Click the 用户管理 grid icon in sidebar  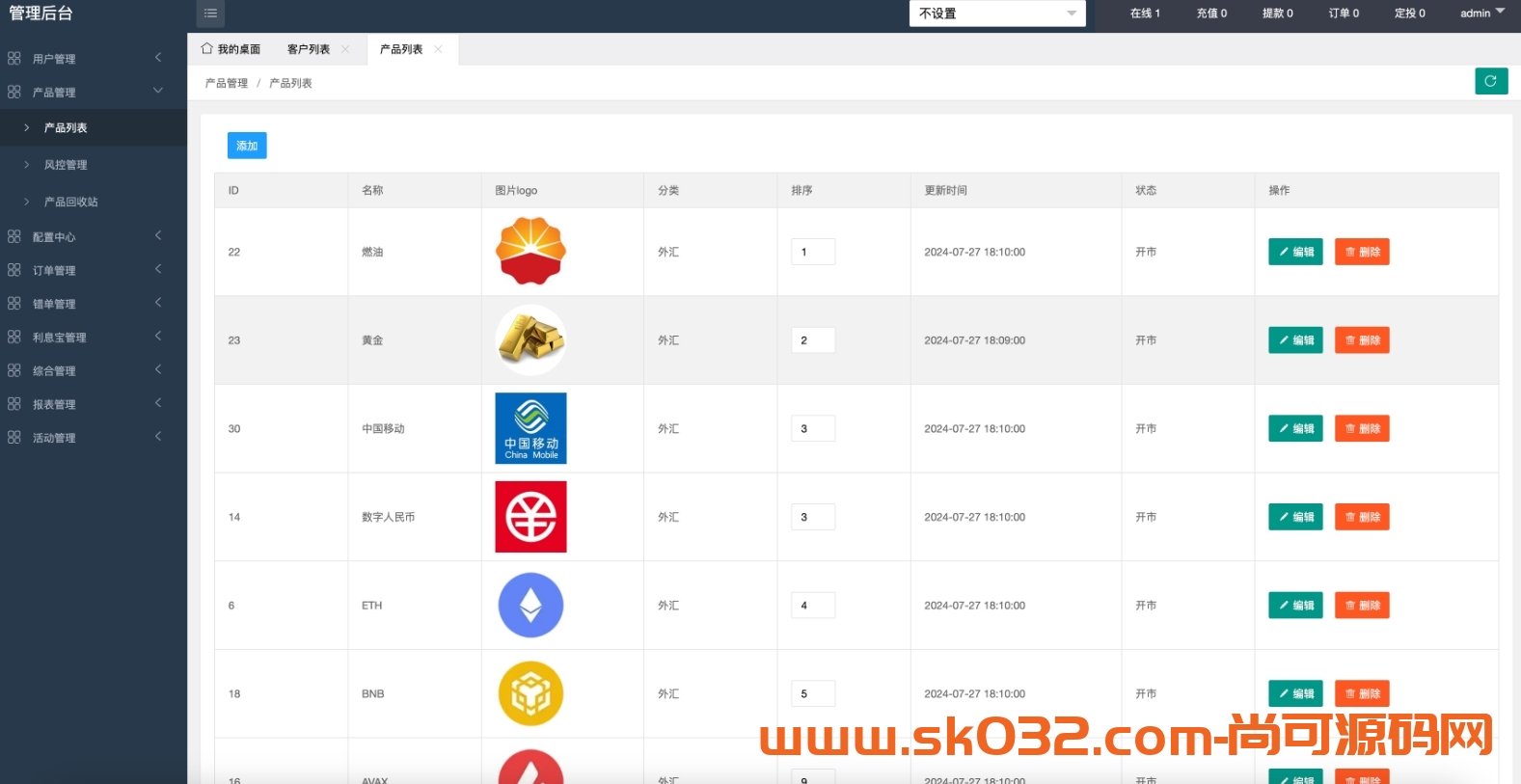[14, 58]
